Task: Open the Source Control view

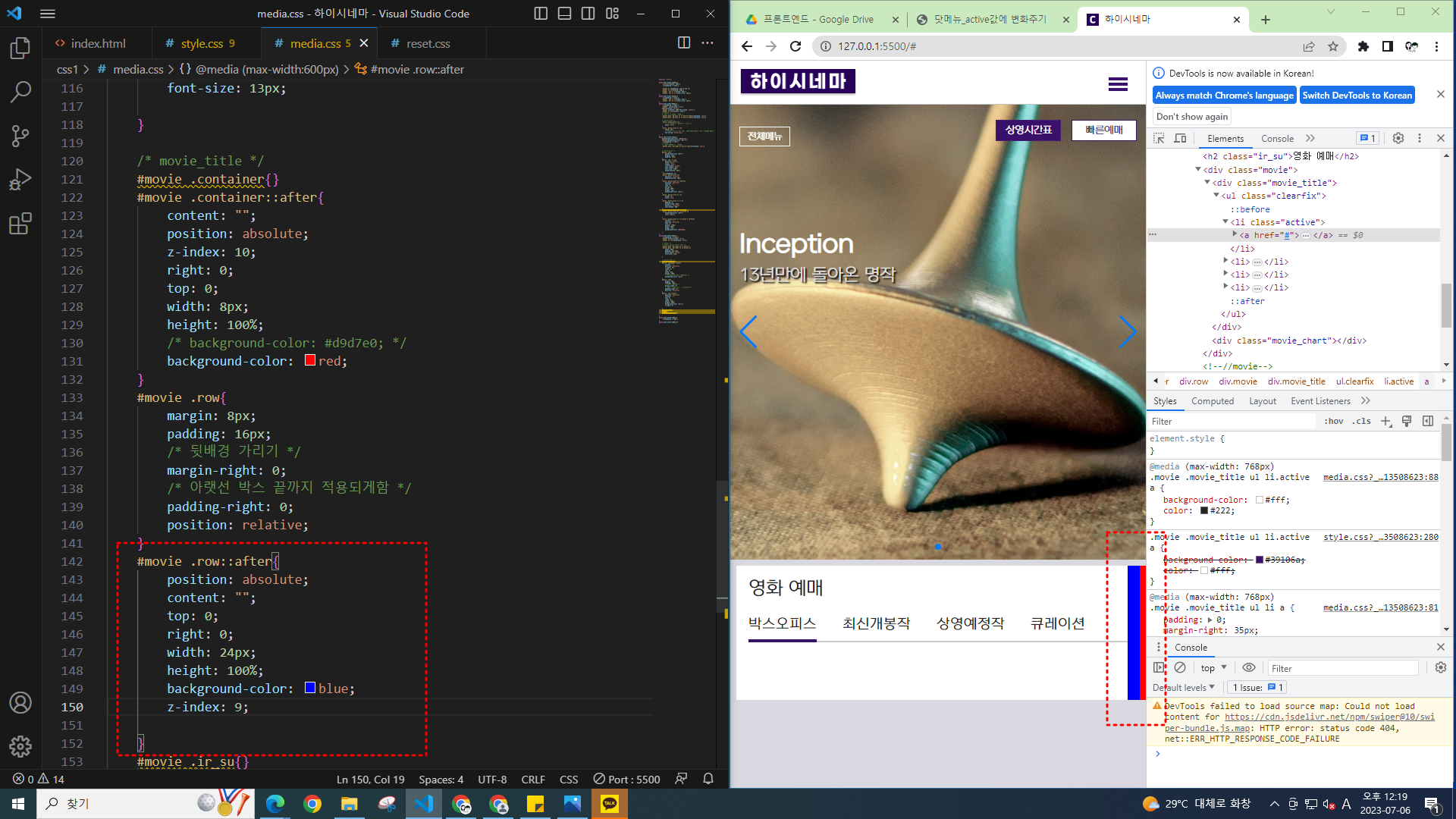Action: 20,136
